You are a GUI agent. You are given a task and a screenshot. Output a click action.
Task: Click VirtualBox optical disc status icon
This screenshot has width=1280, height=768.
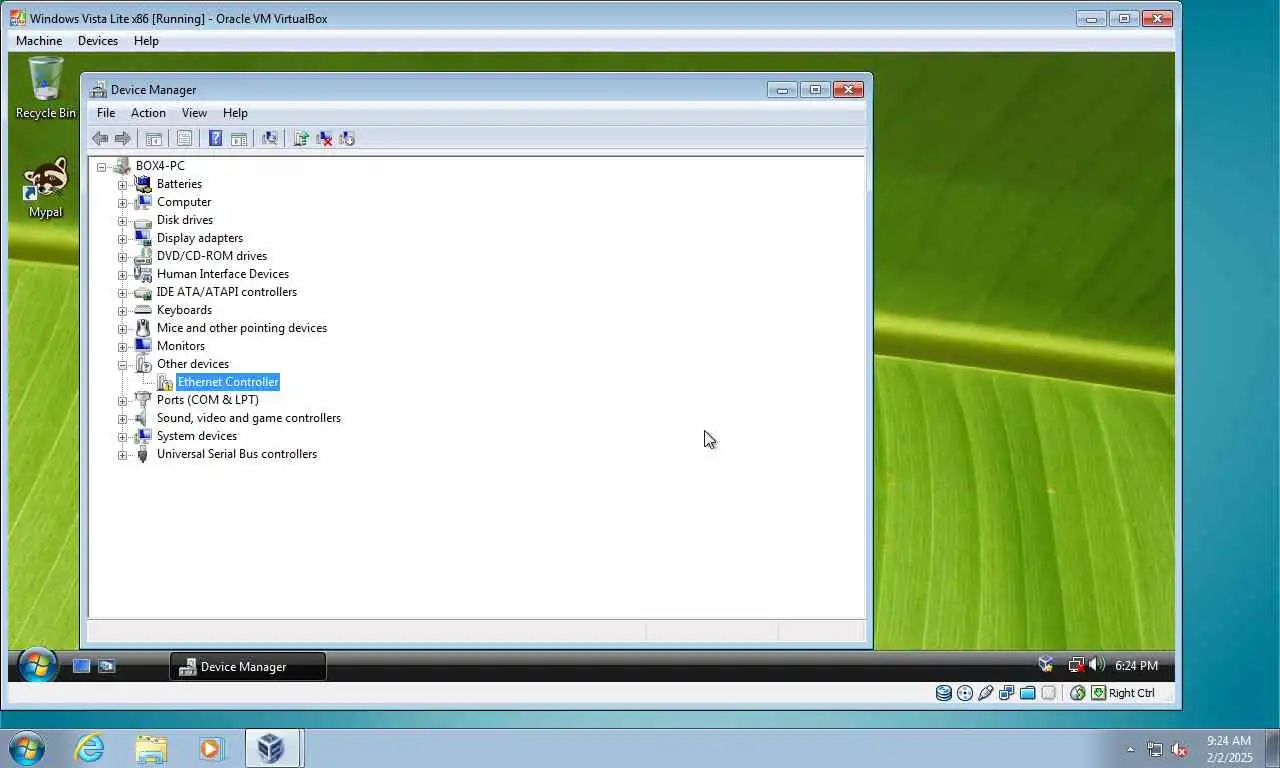click(964, 692)
